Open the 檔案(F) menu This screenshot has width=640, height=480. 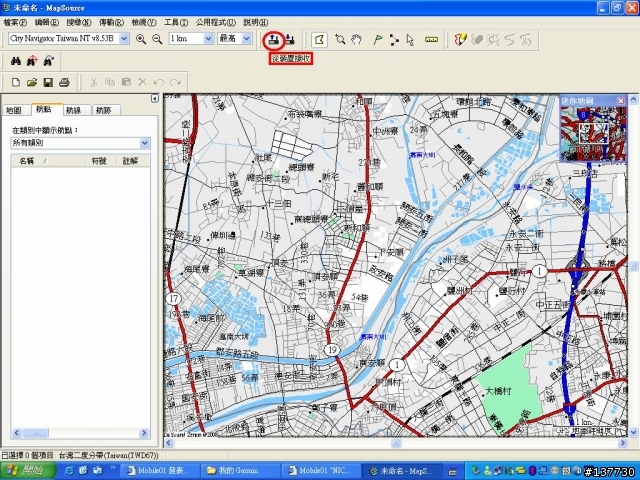[15, 22]
